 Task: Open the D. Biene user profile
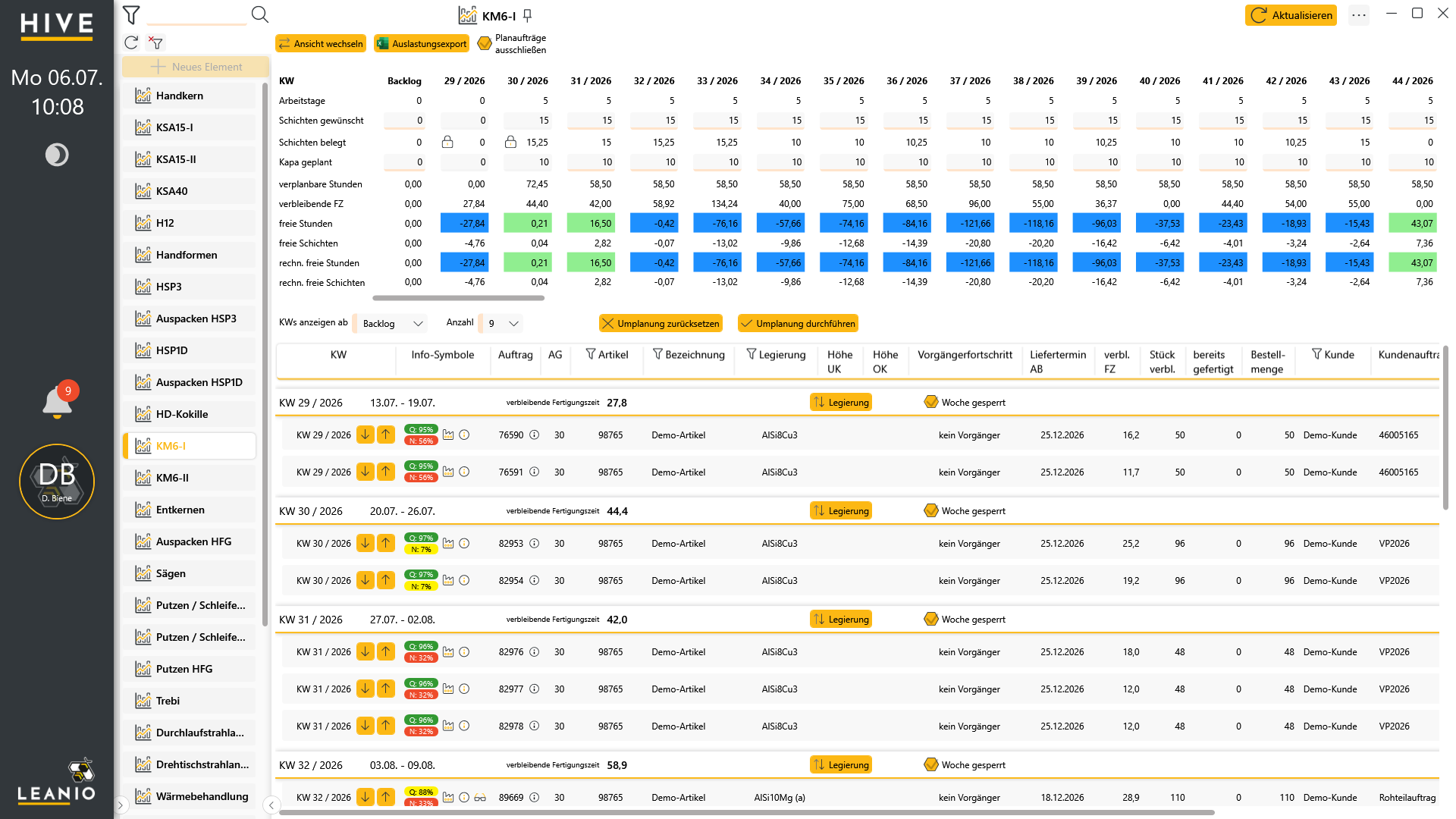pyautogui.click(x=57, y=482)
